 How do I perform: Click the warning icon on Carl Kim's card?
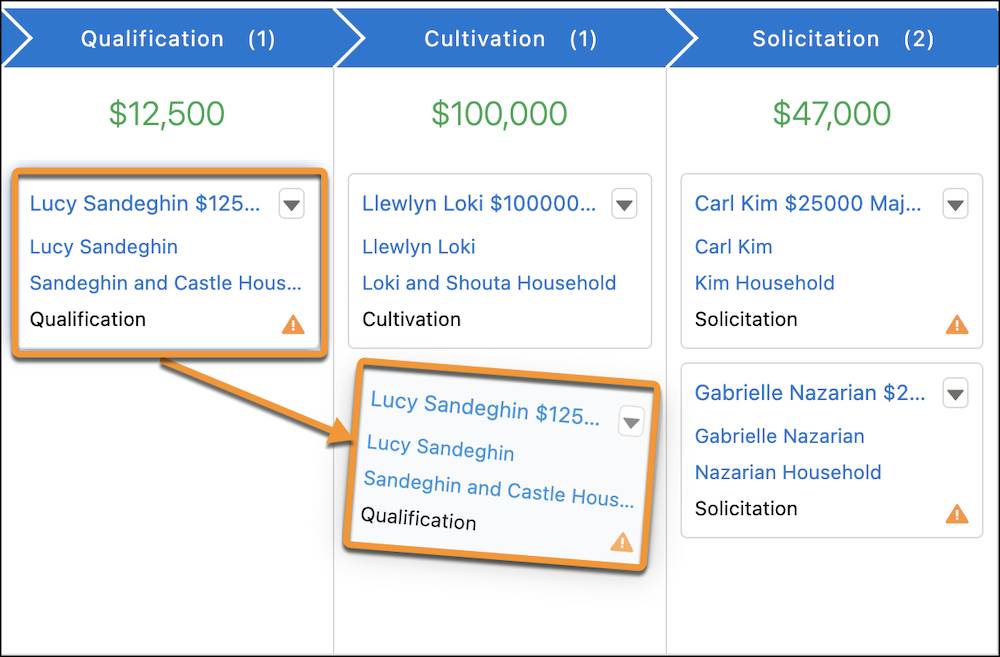pyautogui.click(x=955, y=323)
